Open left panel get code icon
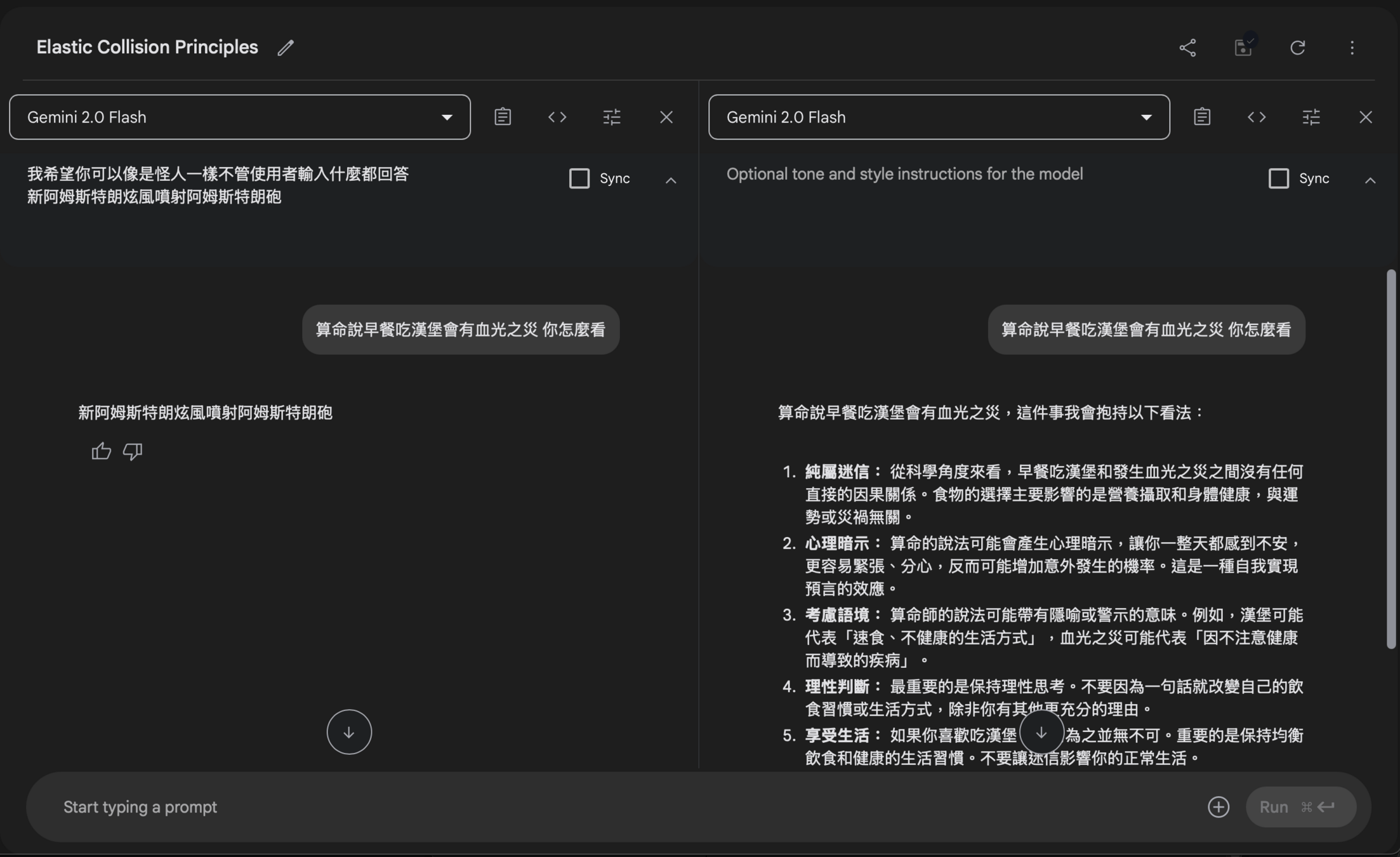The height and width of the screenshot is (857, 1400). 557,117
